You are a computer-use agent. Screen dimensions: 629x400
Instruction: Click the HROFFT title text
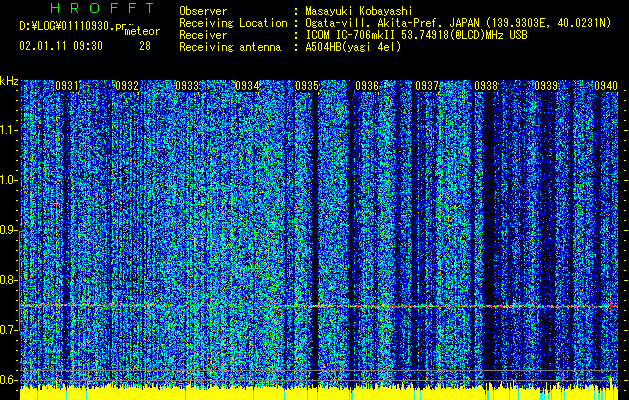coord(102,8)
